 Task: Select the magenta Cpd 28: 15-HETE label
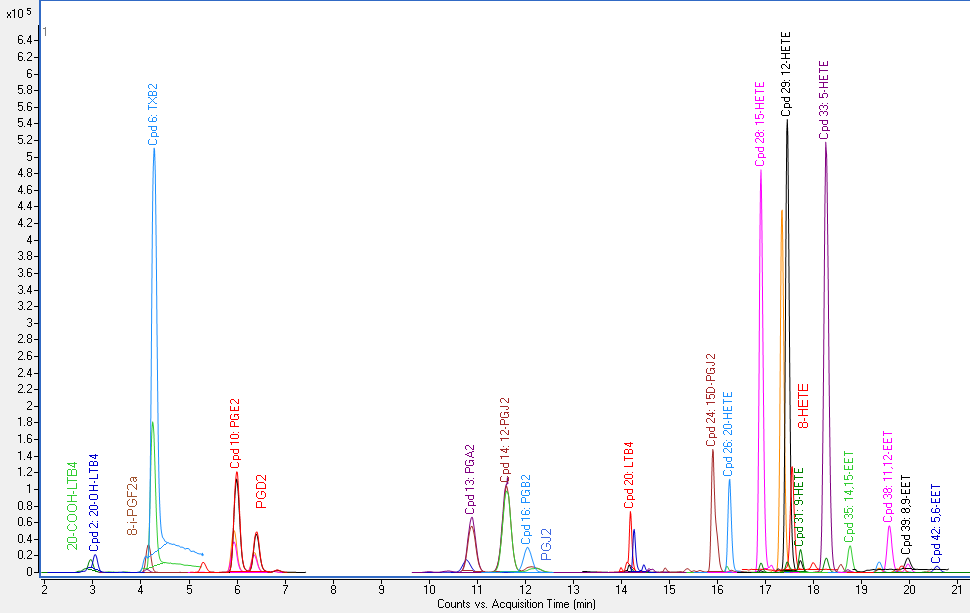point(760,123)
